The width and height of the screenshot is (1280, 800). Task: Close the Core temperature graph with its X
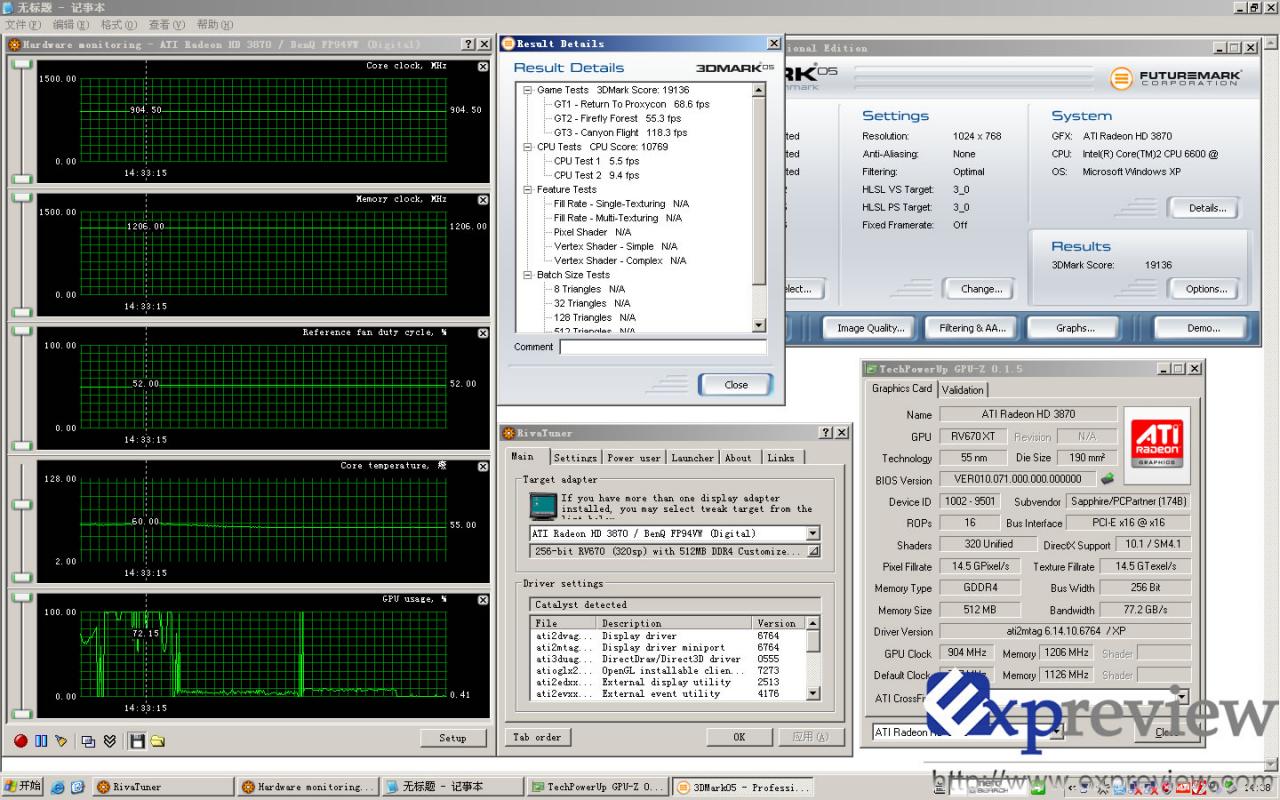[x=483, y=466]
